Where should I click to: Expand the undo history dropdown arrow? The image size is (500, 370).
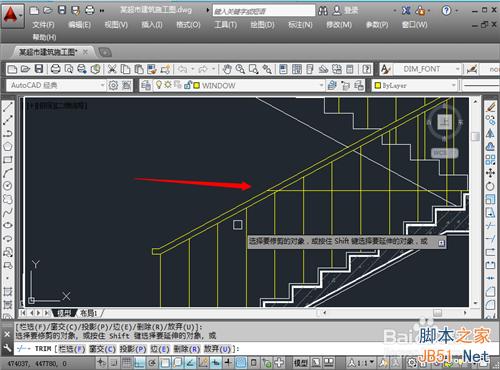pos(192,69)
